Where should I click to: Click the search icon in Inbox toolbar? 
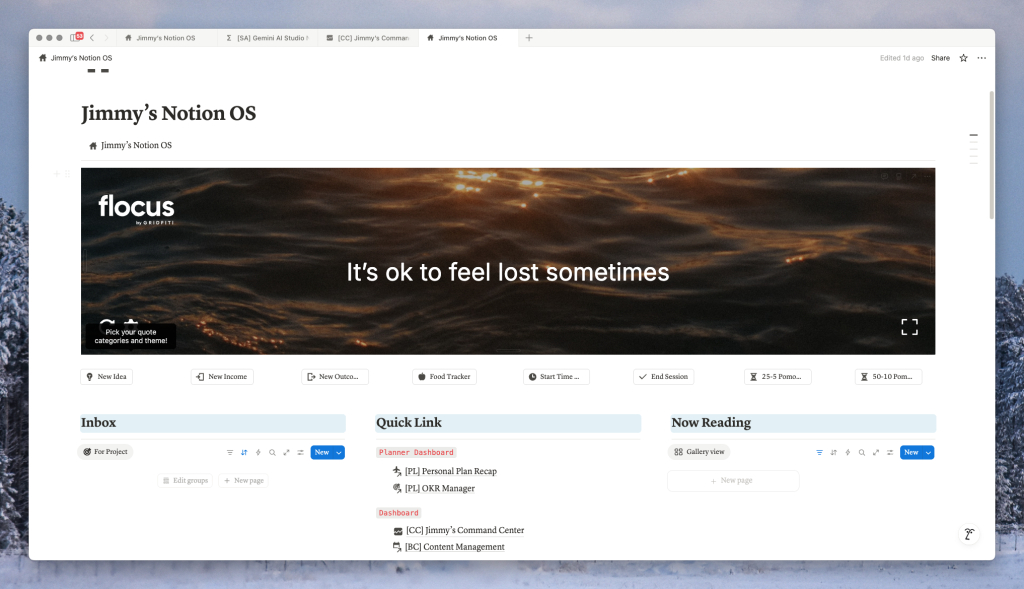[272, 453]
